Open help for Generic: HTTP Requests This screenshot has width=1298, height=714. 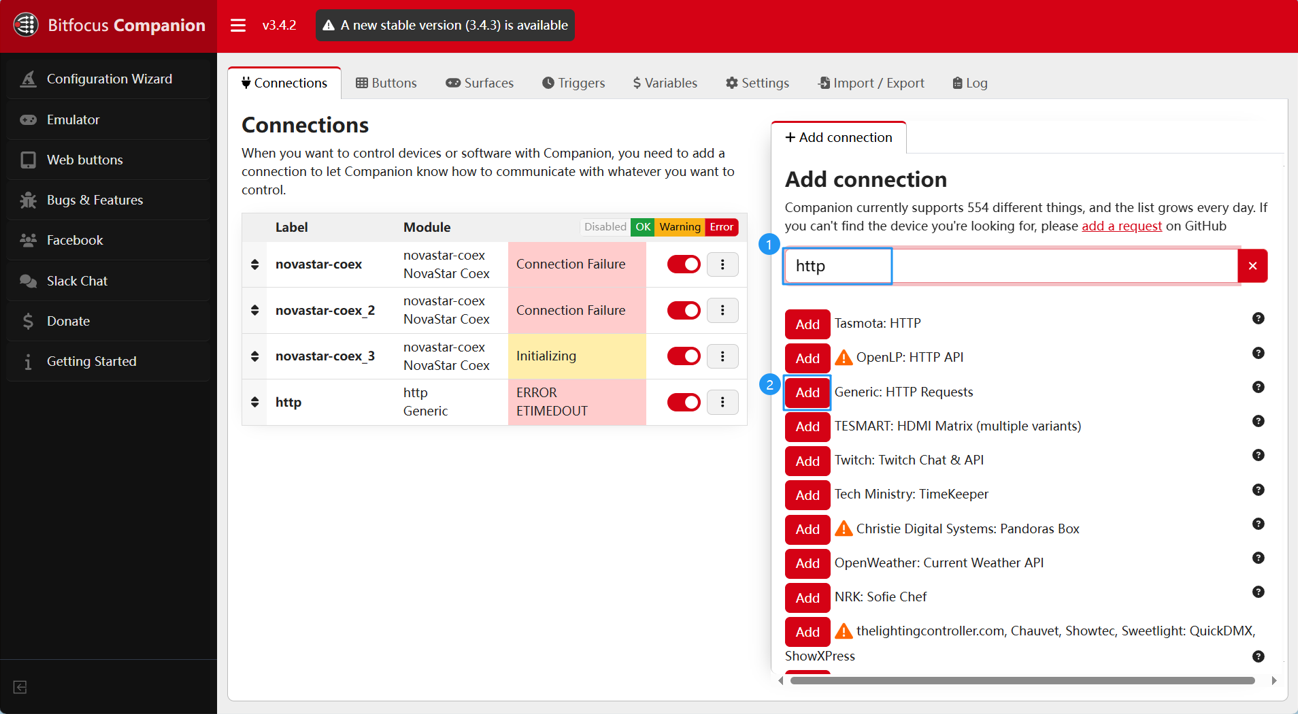[x=1258, y=387]
